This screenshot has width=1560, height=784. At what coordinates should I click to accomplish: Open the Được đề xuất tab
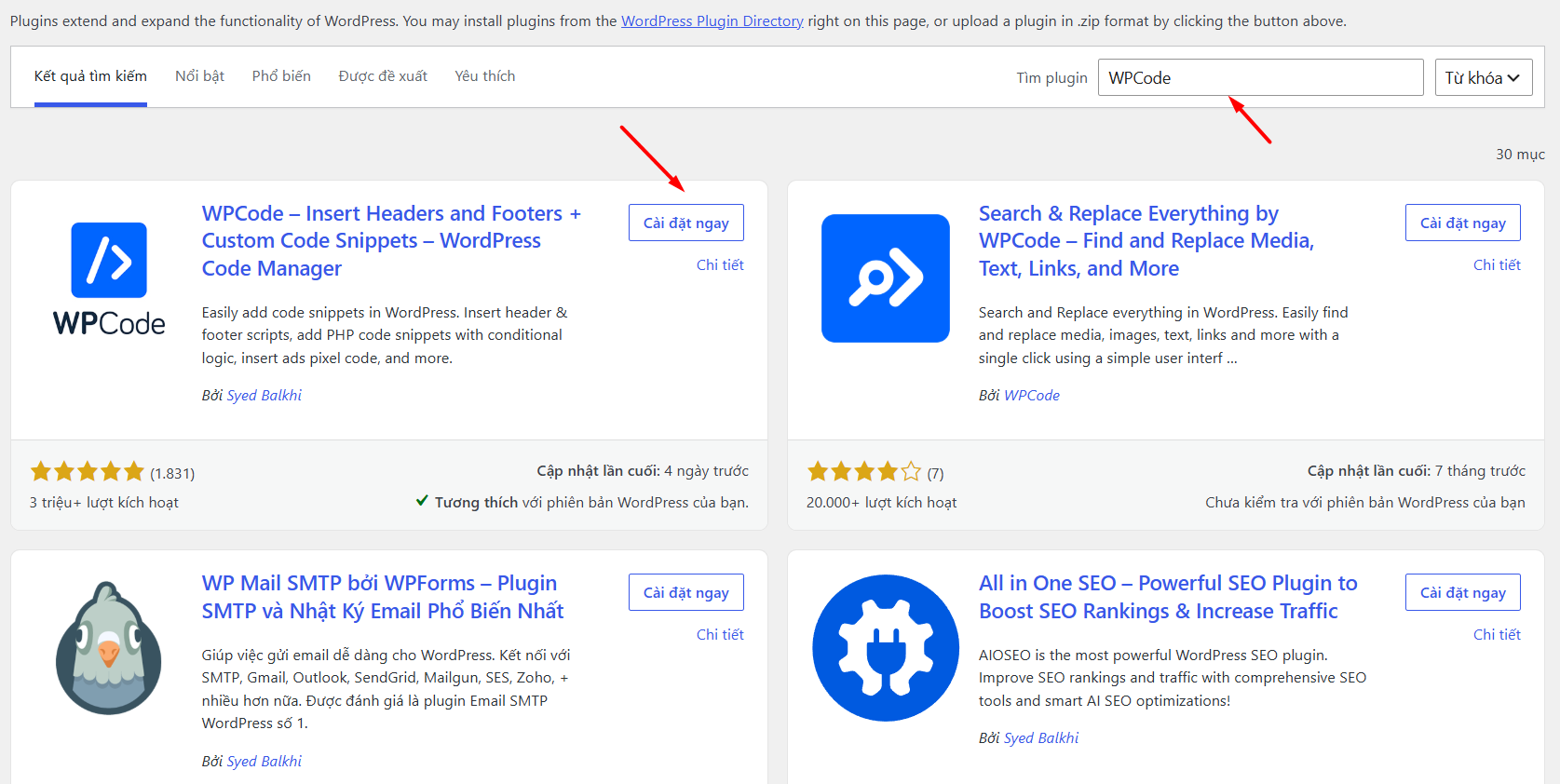[383, 76]
